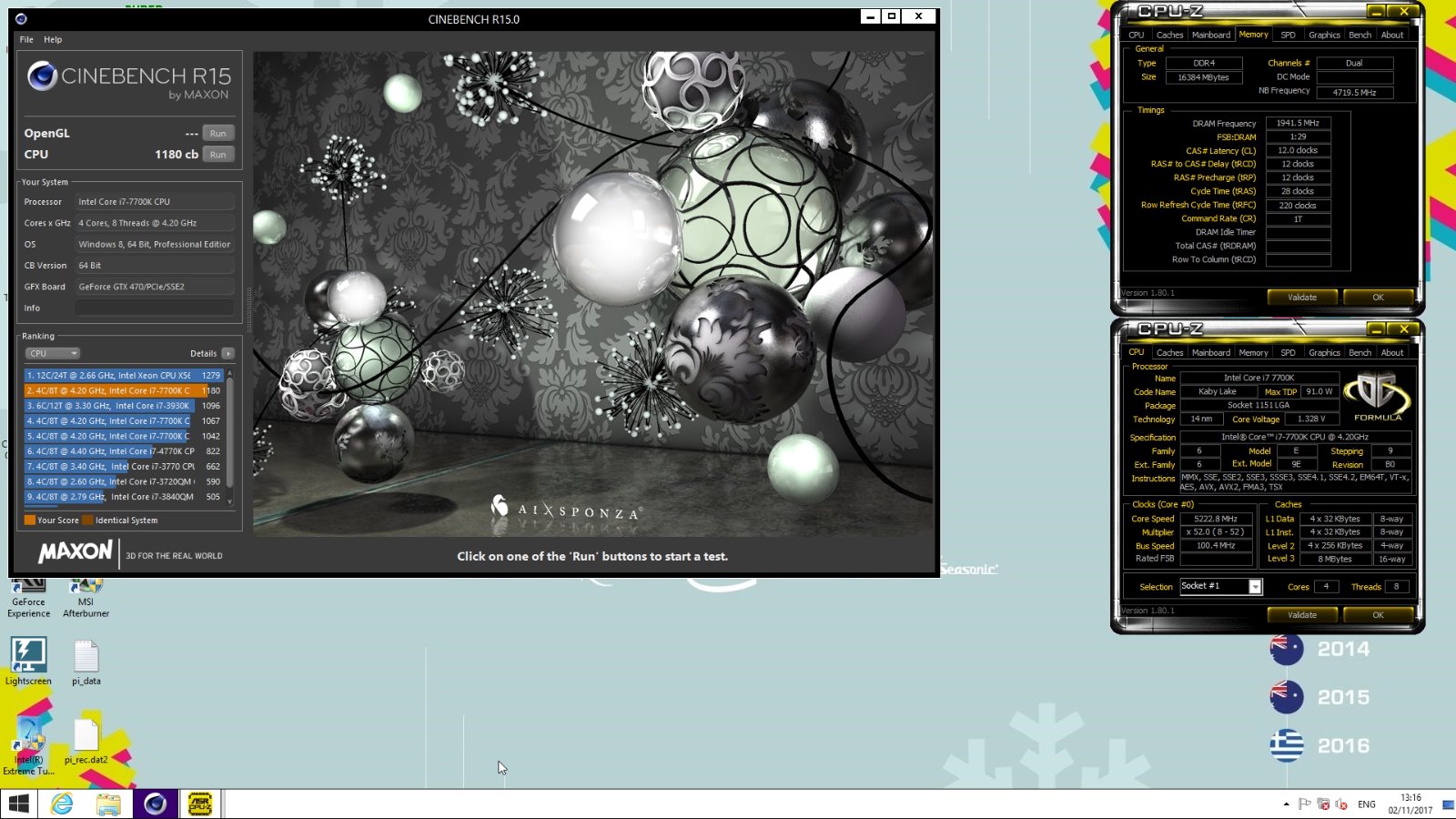Open SPD tab in upper CPU-Z window
Screen dimensions: 1456x819
tap(1288, 35)
